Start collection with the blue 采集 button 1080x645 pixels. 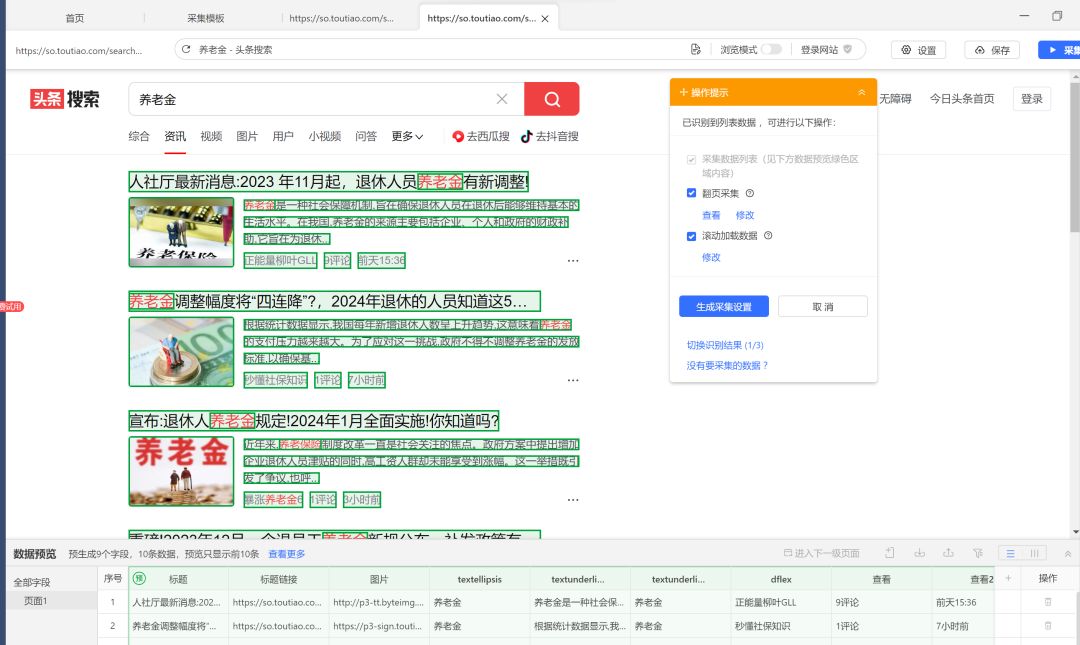tap(1061, 50)
